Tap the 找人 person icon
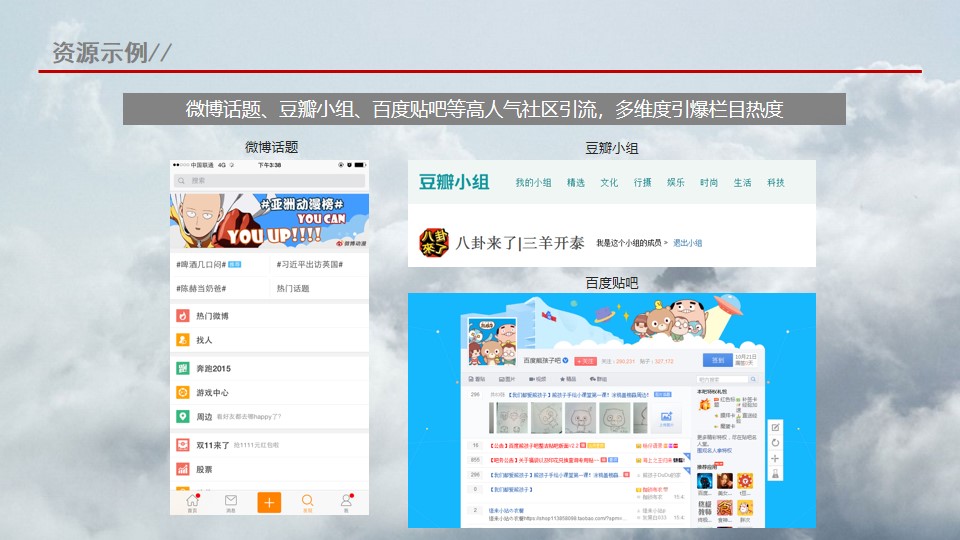Viewport: 960px width, 540px height. pos(182,340)
